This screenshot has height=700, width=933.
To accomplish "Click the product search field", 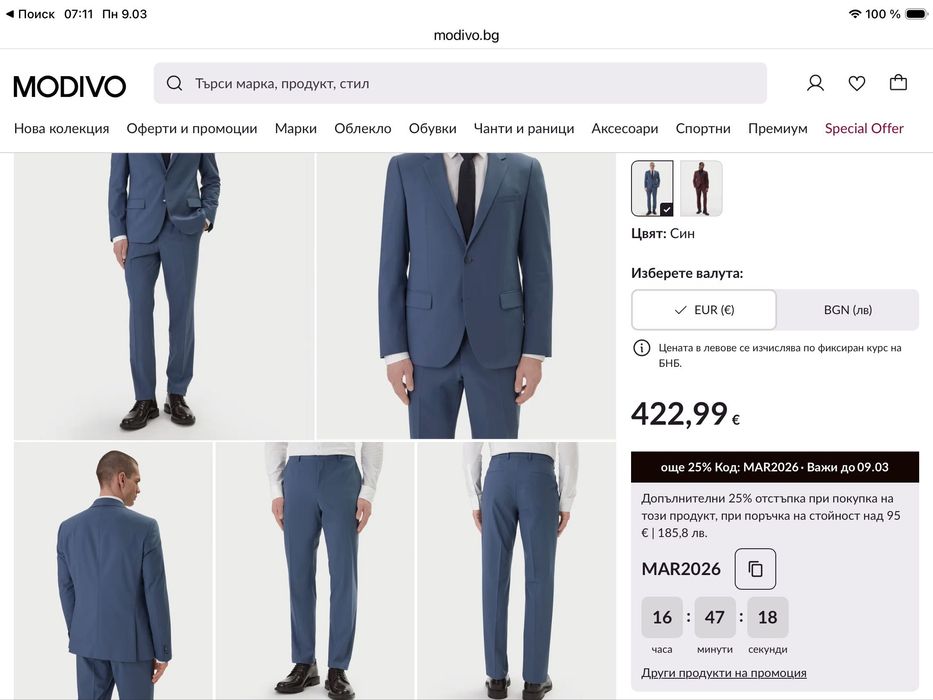I will 470,84.
